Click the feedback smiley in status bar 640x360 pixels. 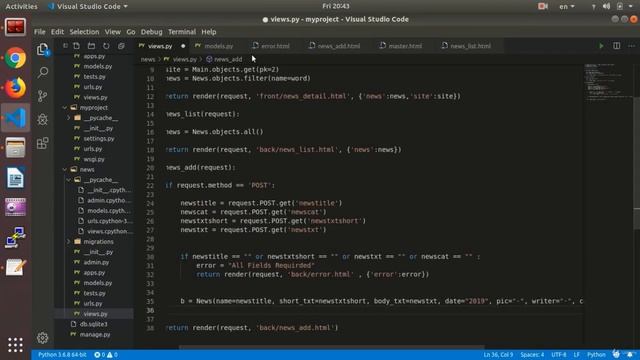pos(616,354)
